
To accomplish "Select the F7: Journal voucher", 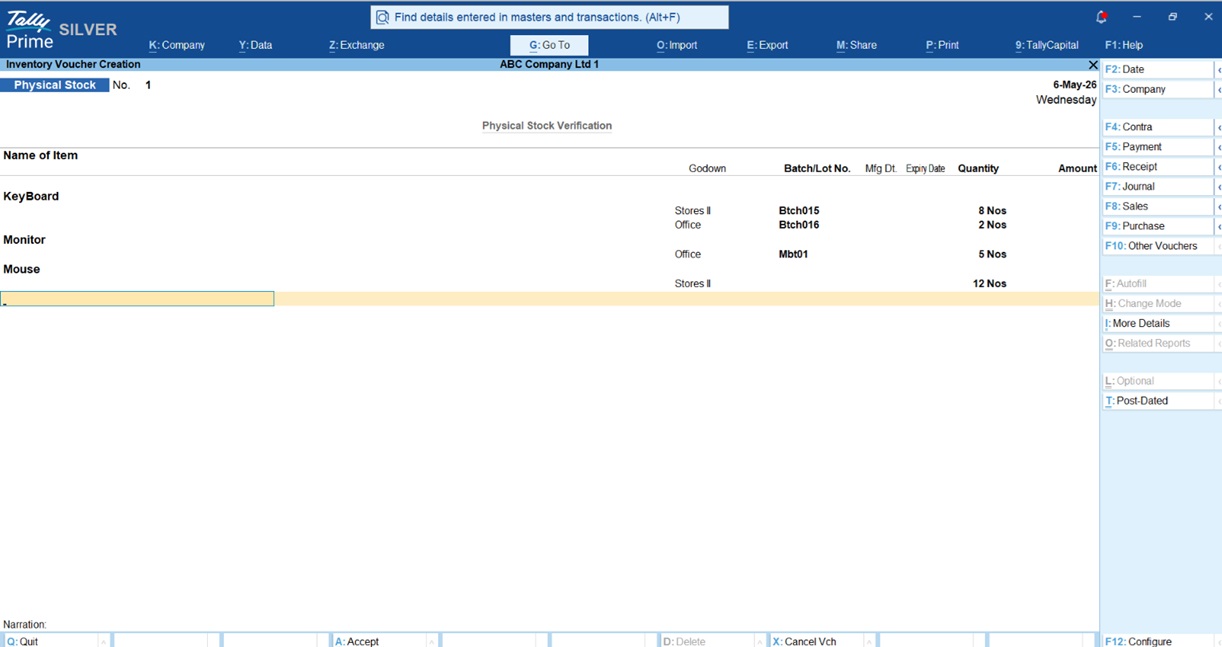I will coord(1157,186).
